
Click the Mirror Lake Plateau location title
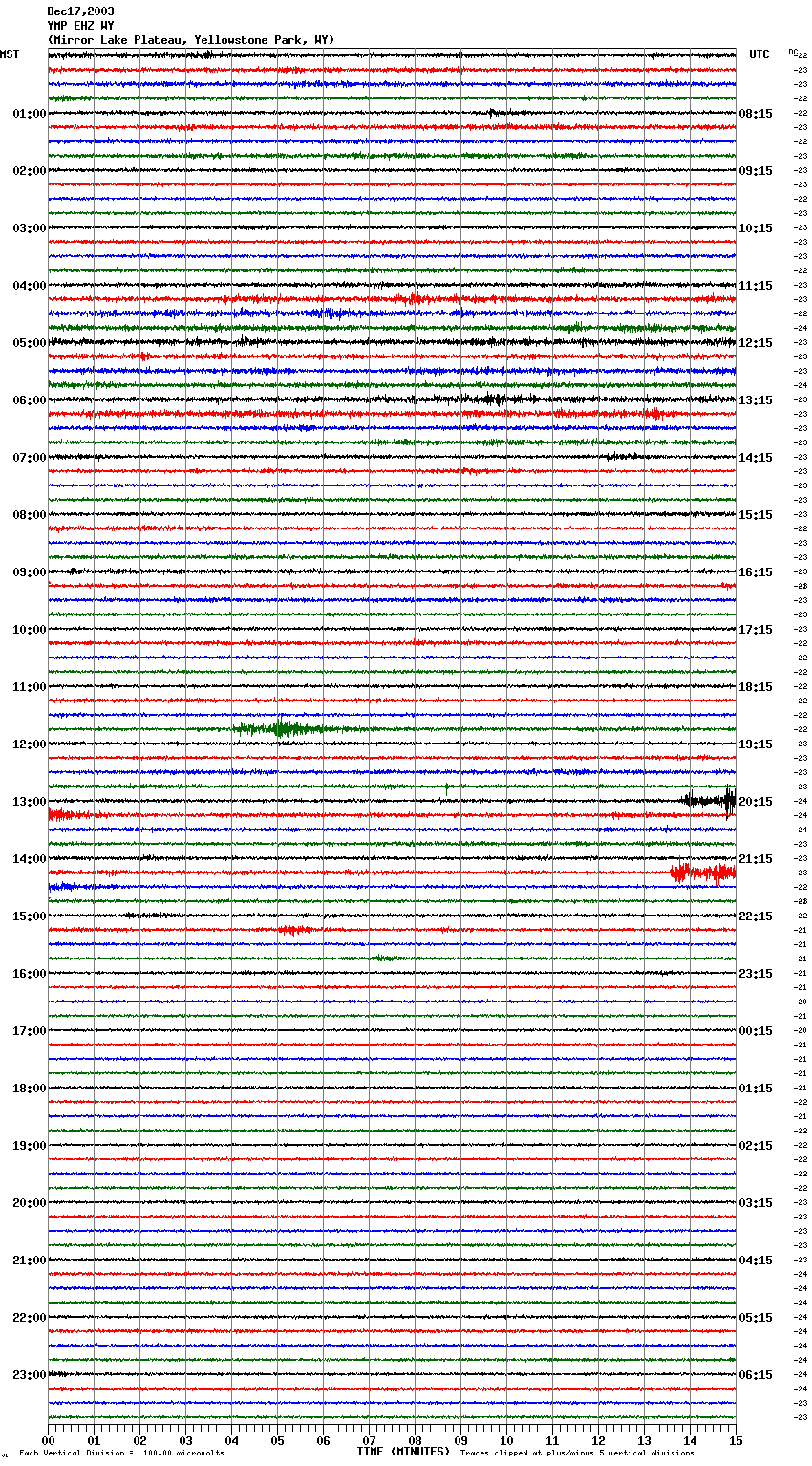tap(191, 40)
